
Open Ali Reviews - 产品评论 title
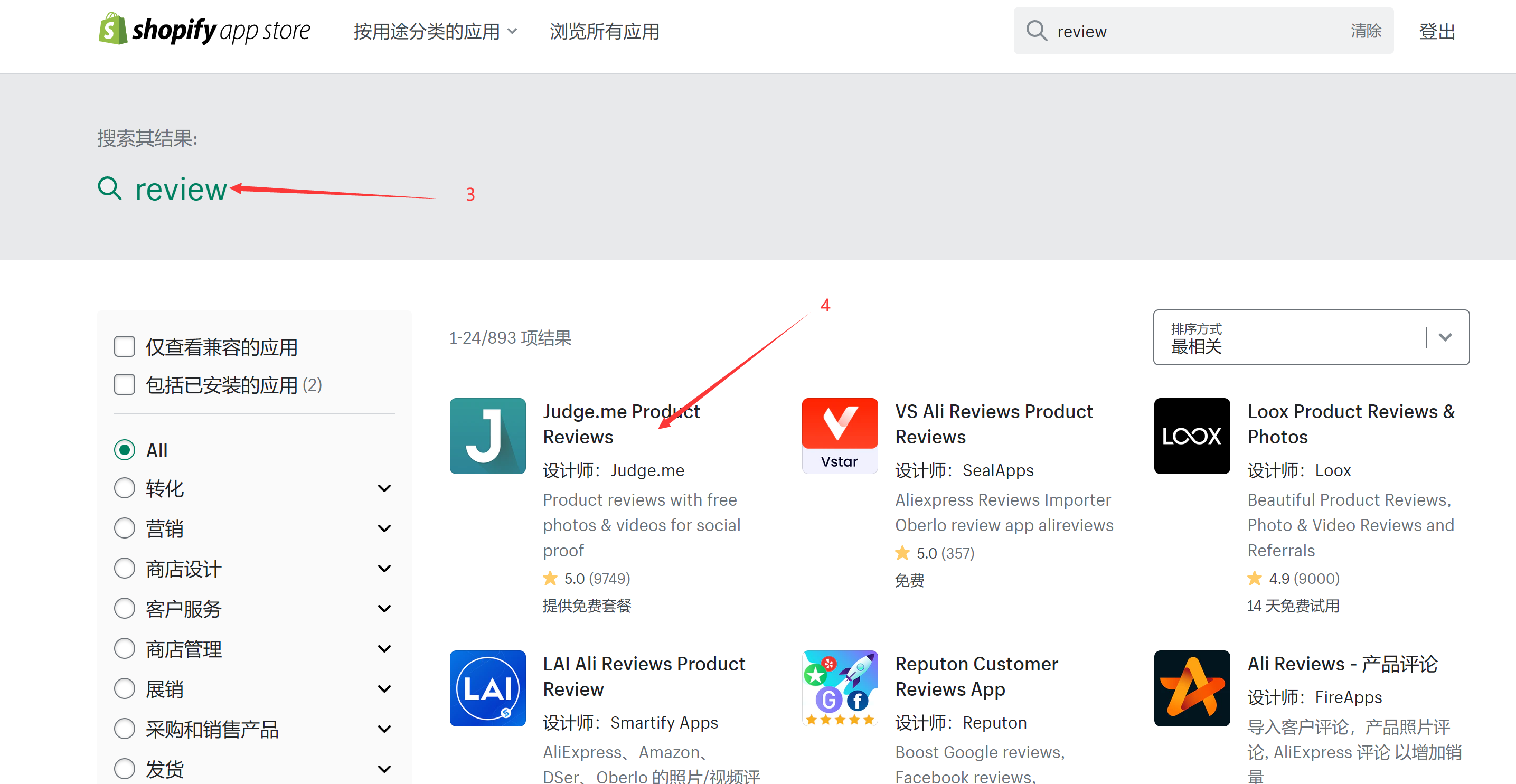tap(1342, 663)
